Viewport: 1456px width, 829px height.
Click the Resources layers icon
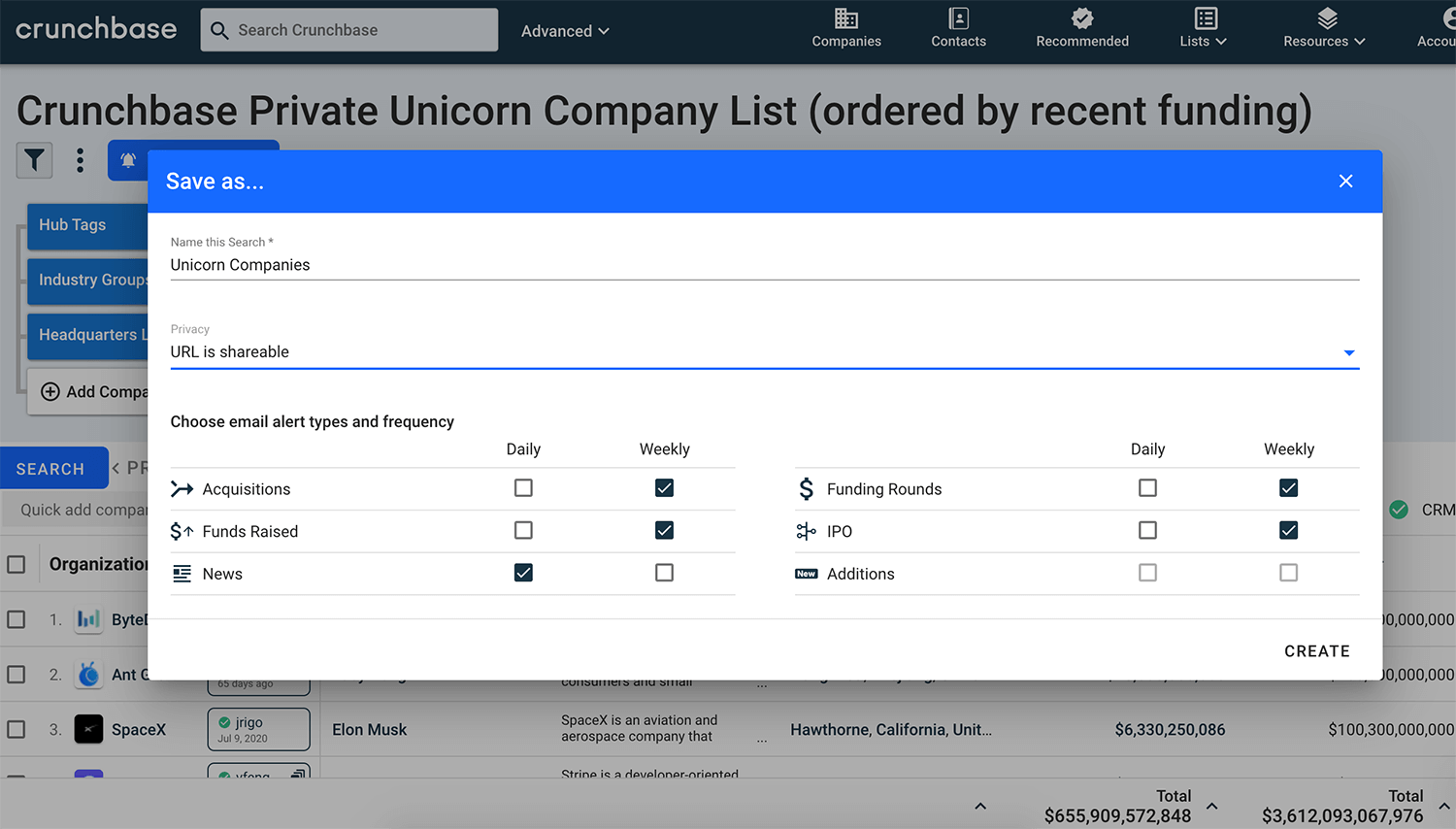pos(1327,18)
